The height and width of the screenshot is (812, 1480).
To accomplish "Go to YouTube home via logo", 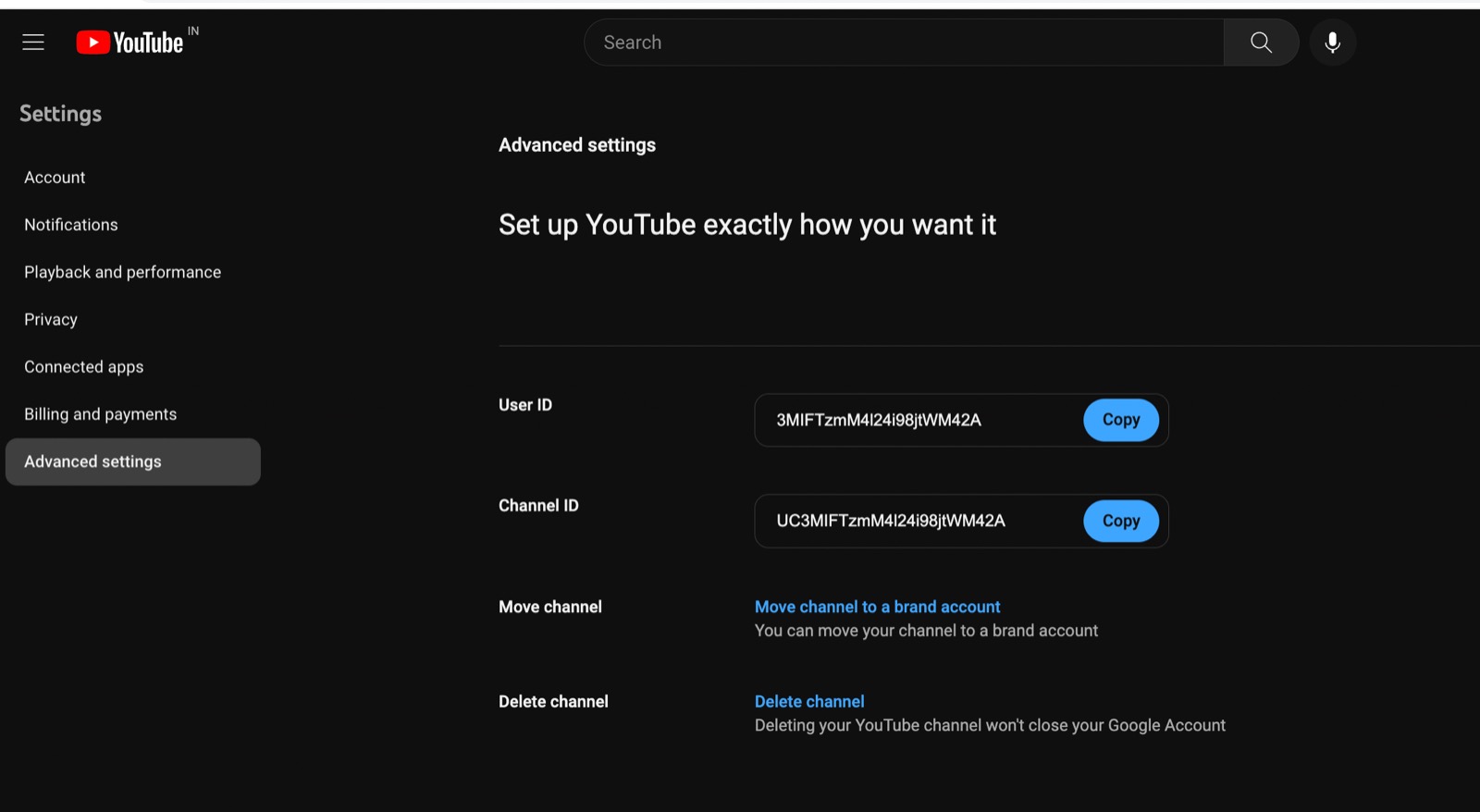I will coord(129,43).
